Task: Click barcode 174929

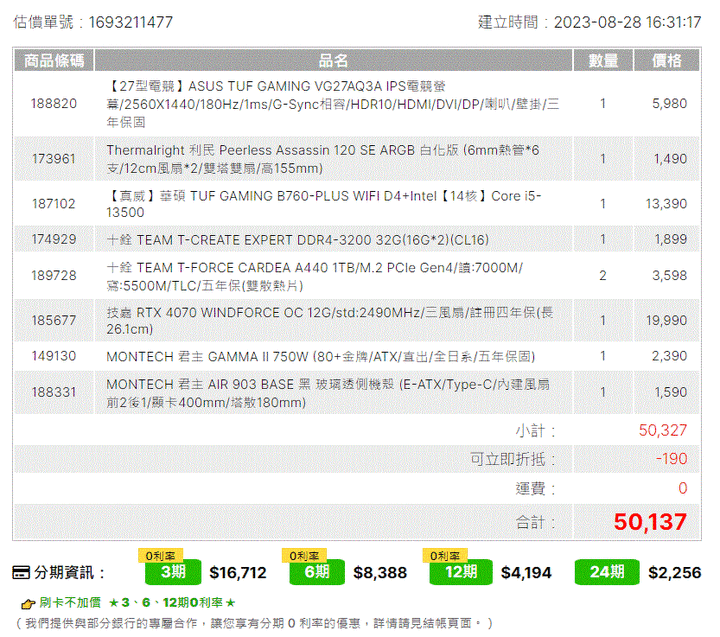Action: point(54,239)
